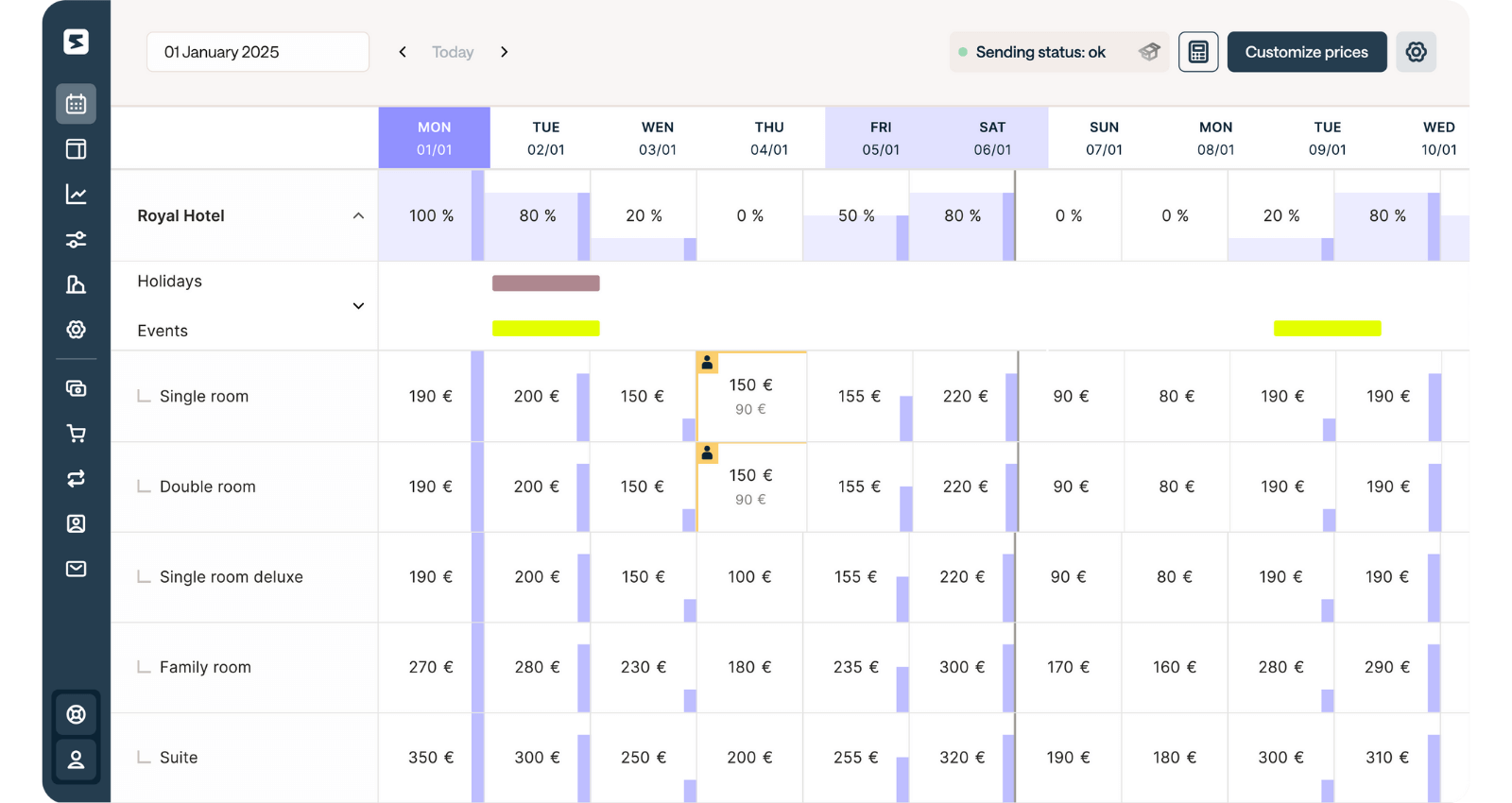This screenshot has height=803, width=1512.
Task: Click the date field showing 01 January 2025
Action: (x=257, y=52)
